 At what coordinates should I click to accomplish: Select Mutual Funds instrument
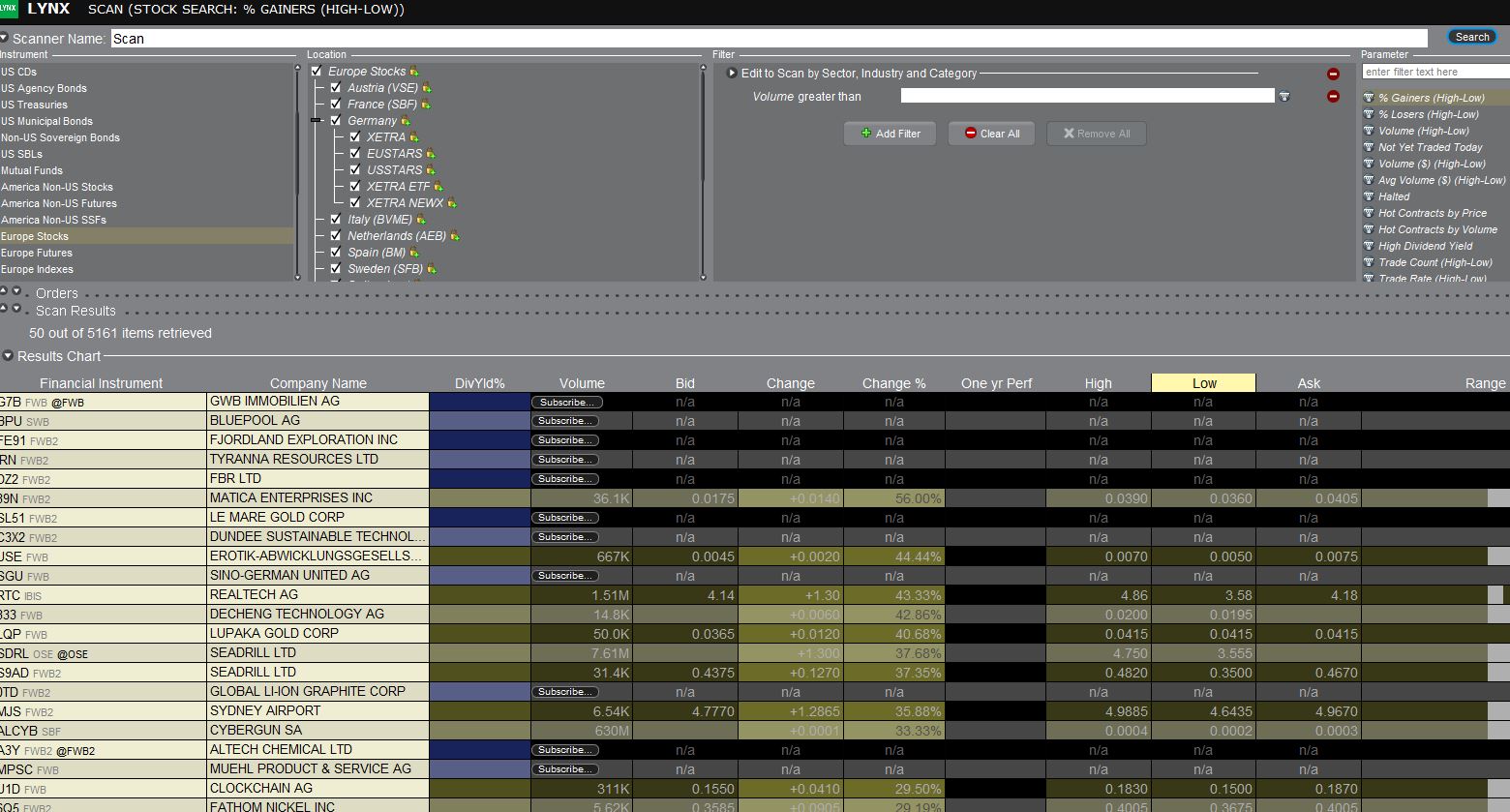pos(147,170)
